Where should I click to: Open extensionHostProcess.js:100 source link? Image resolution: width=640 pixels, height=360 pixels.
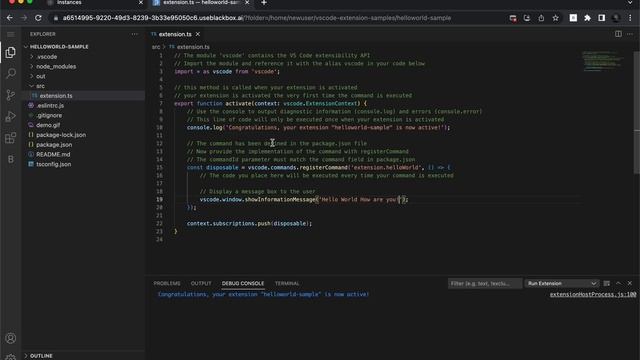(593, 294)
